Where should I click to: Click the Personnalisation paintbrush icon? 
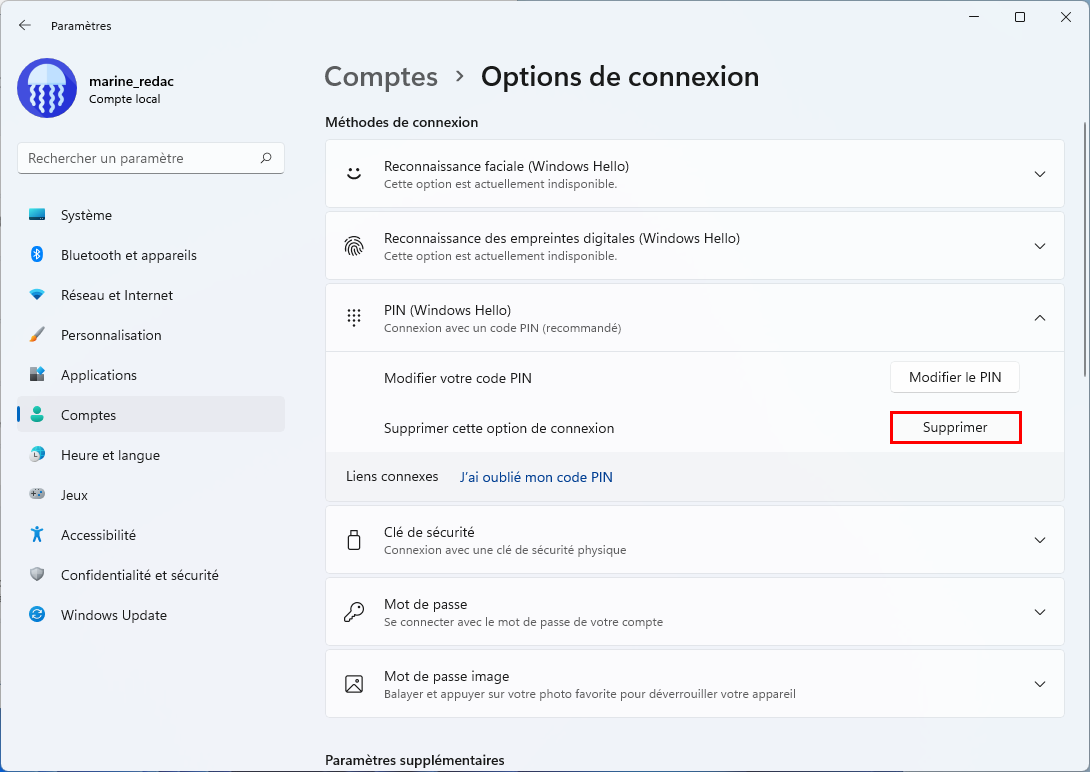(37, 334)
